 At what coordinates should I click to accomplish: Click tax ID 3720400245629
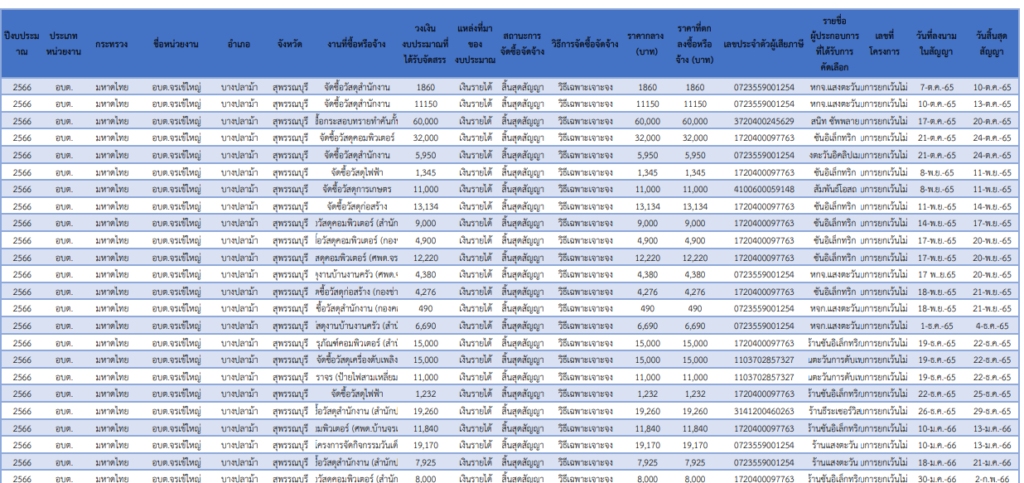(764, 121)
